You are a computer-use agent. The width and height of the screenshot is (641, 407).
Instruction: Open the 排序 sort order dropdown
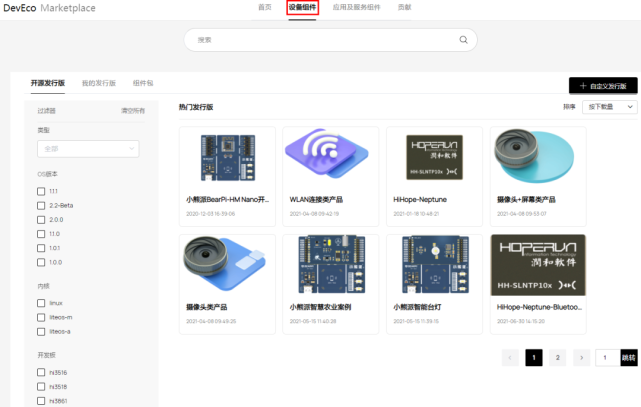(x=610, y=107)
